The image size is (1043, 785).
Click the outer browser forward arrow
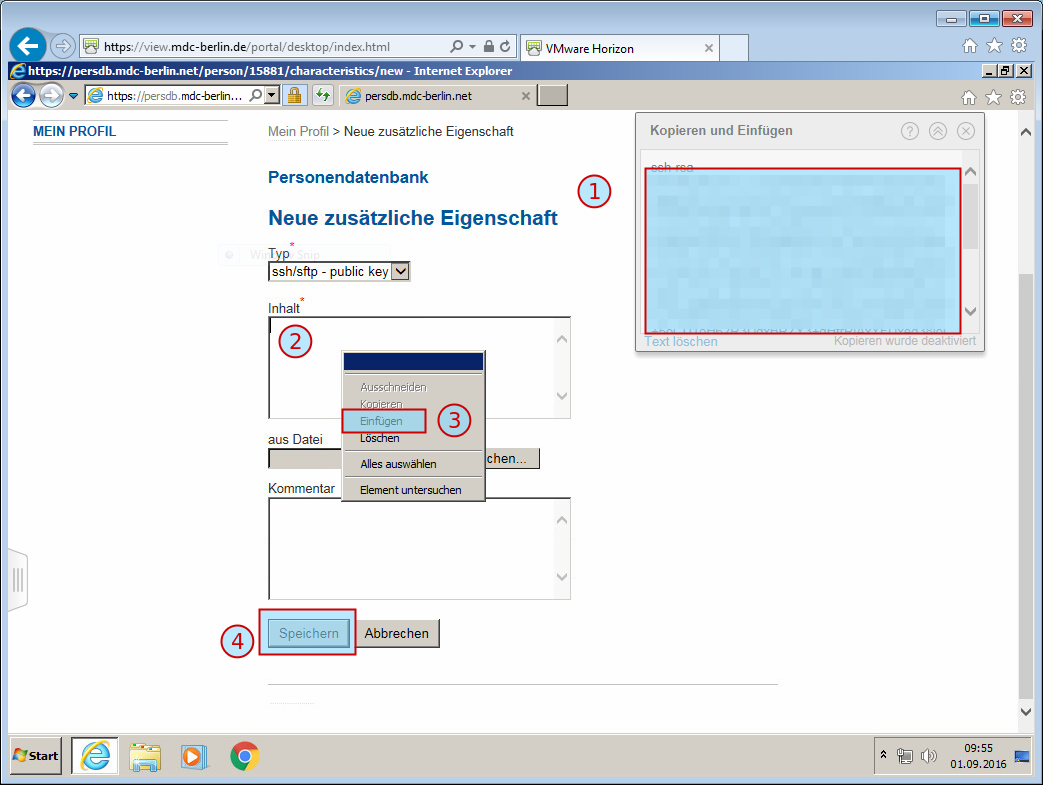click(x=63, y=47)
